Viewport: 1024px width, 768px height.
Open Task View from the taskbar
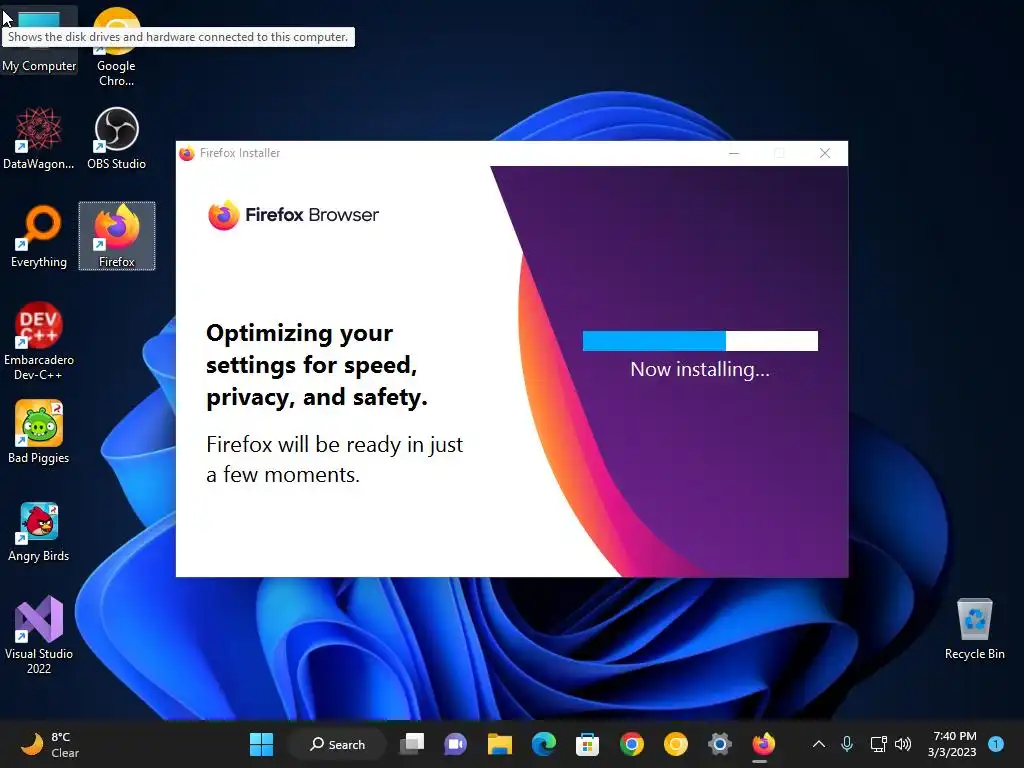(412, 744)
